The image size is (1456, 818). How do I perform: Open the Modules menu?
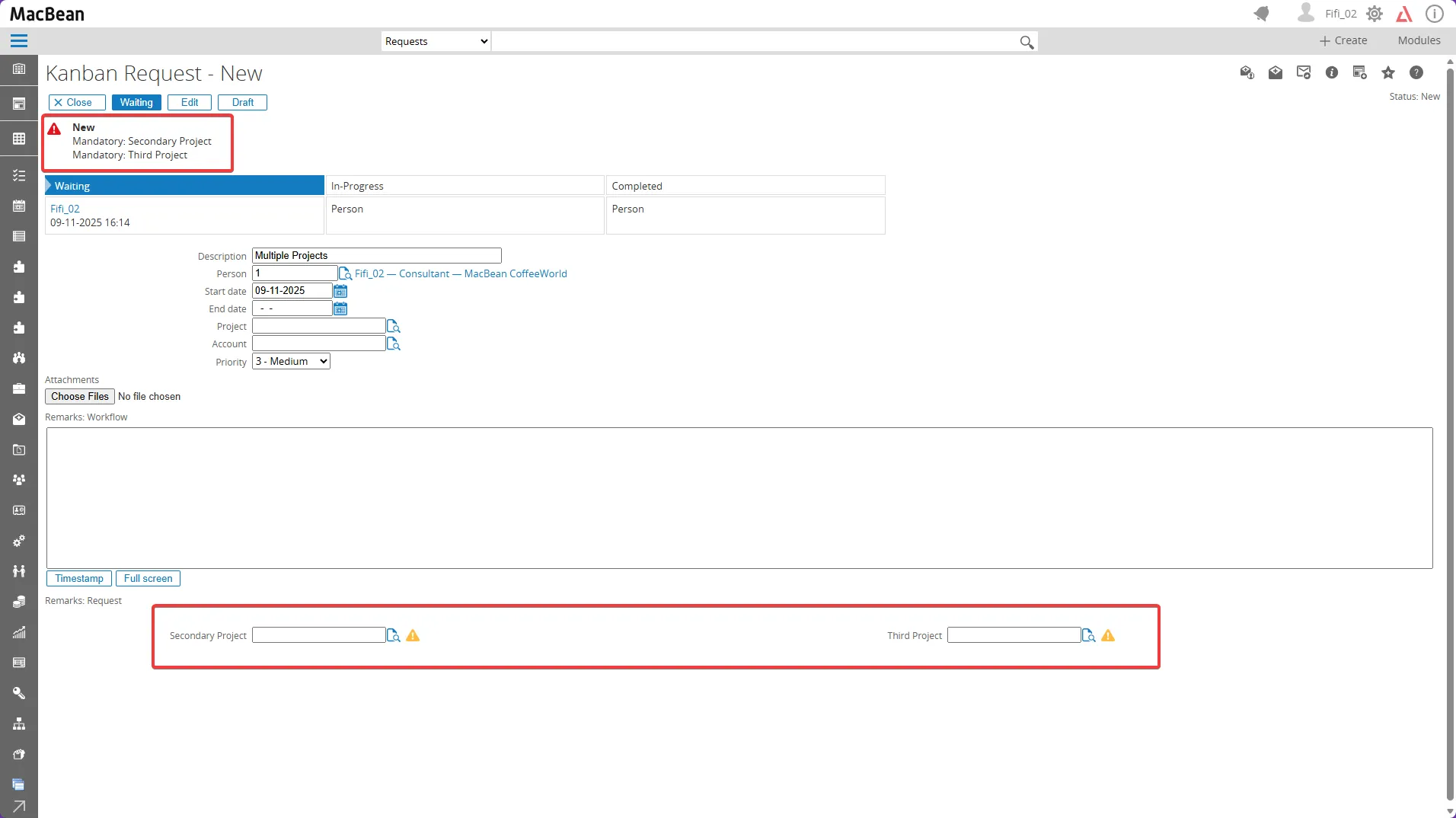1419,41
